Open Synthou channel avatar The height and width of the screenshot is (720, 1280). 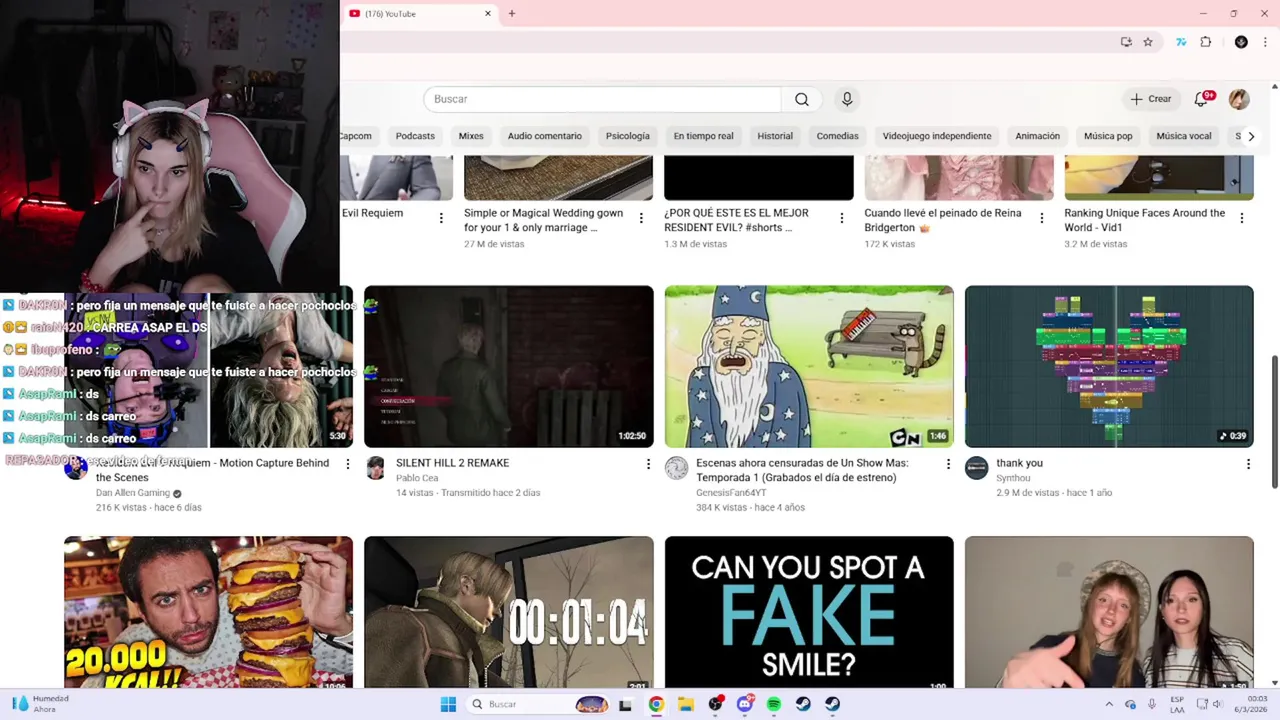coord(977,468)
